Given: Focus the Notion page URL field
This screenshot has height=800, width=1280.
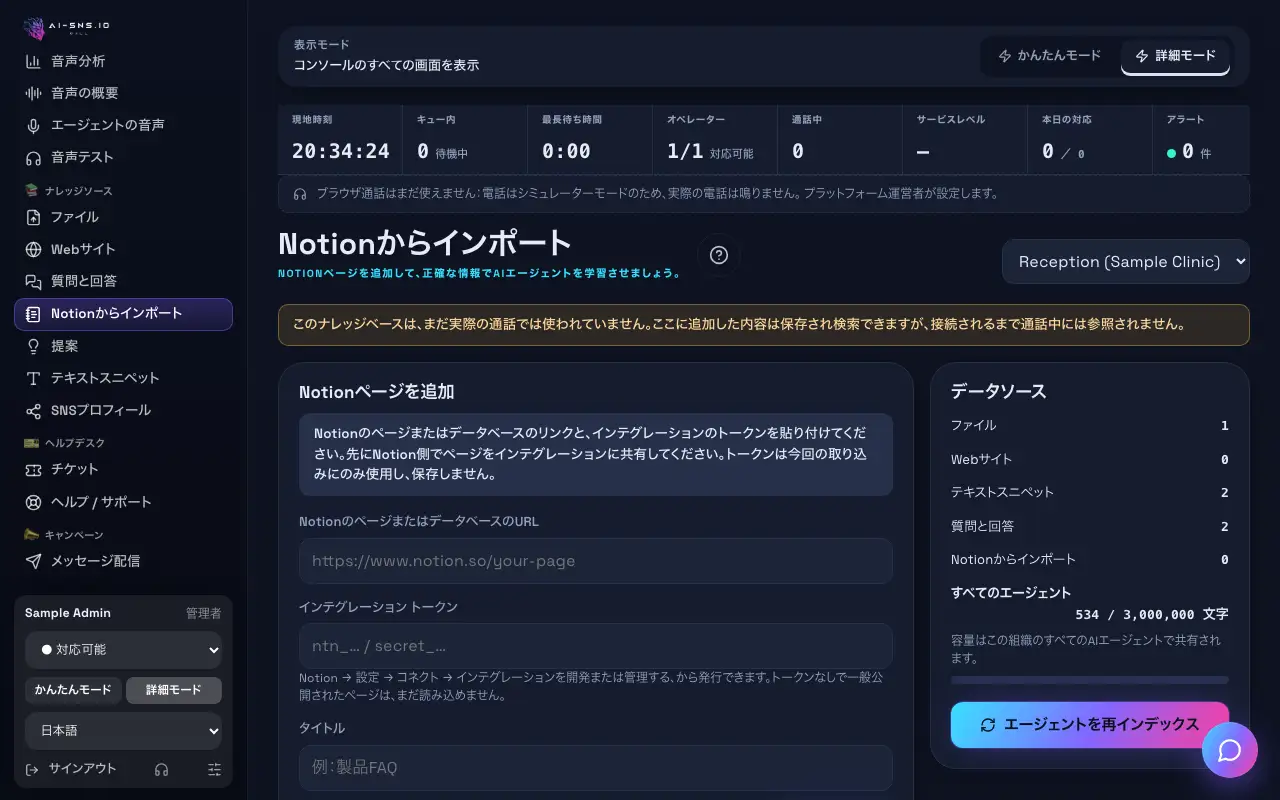Looking at the screenshot, I should (x=596, y=561).
